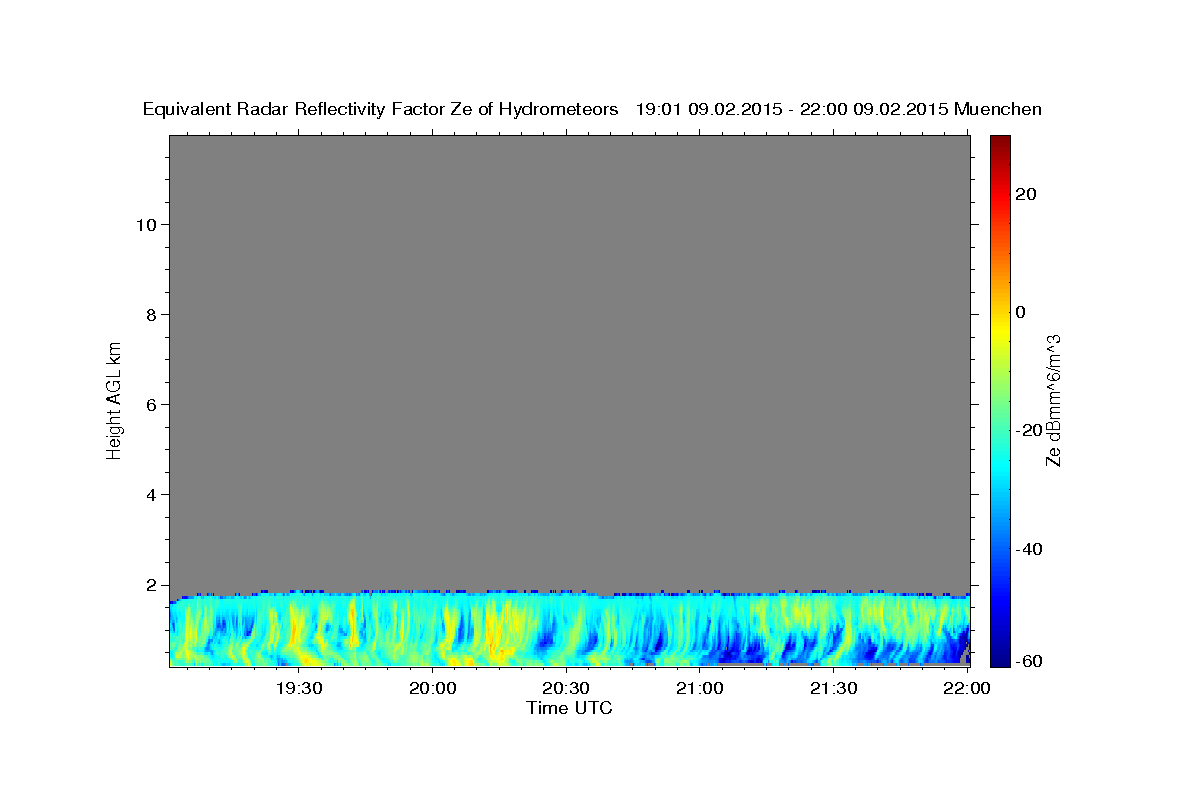This screenshot has height=800, width=1200.
Task: Click the 20:00 time tick label
Action: coord(433,688)
